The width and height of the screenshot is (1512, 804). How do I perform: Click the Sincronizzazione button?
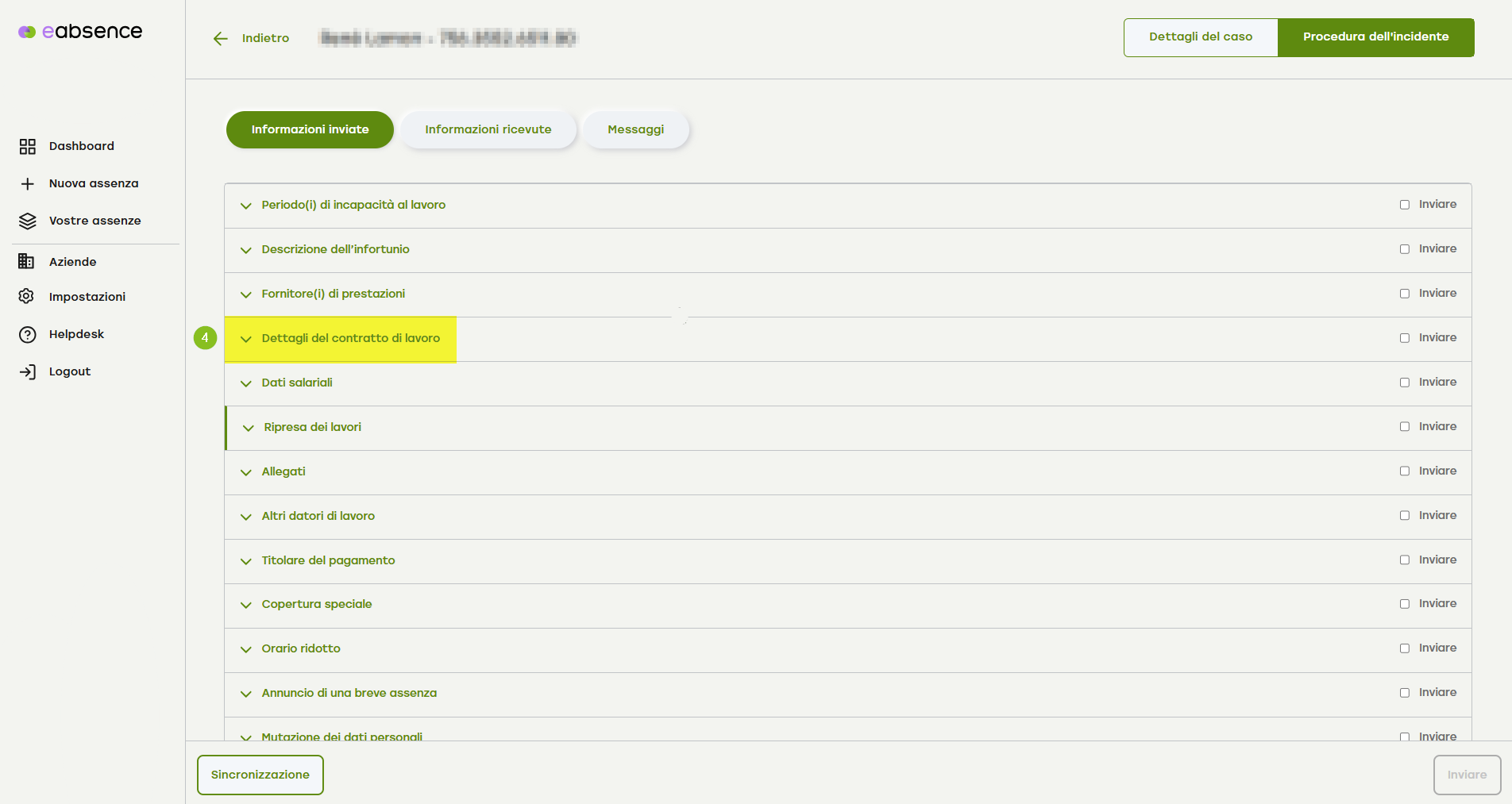pyautogui.click(x=260, y=775)
